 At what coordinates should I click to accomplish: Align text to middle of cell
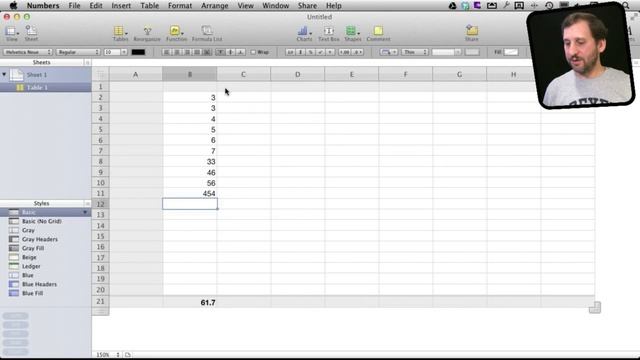231,52
